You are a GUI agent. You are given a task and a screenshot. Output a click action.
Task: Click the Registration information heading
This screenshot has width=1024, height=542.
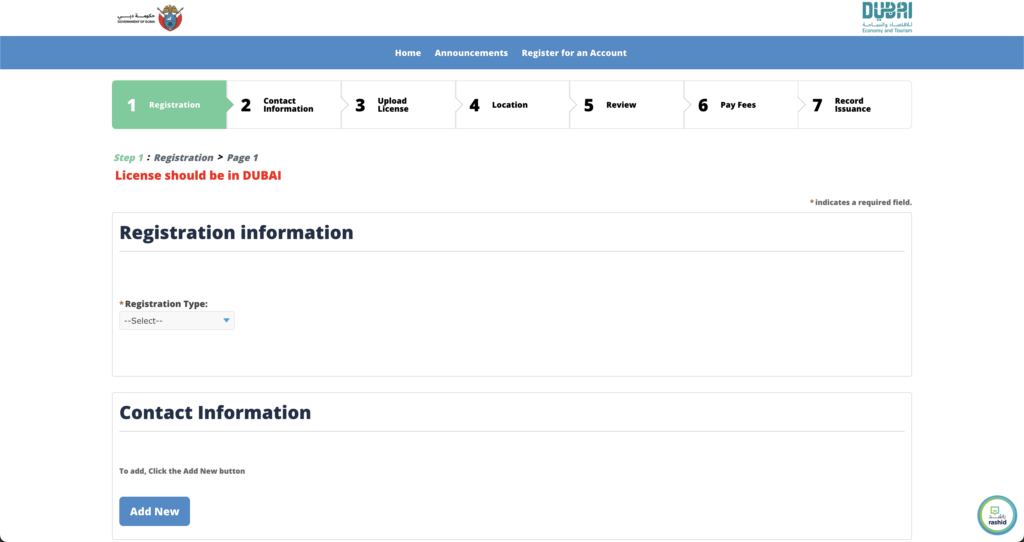click(236, 232)
